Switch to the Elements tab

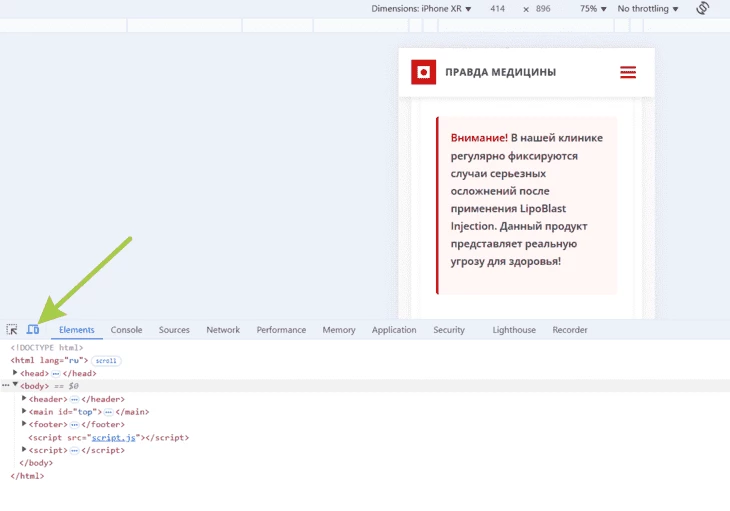click(x=76, y=329)
